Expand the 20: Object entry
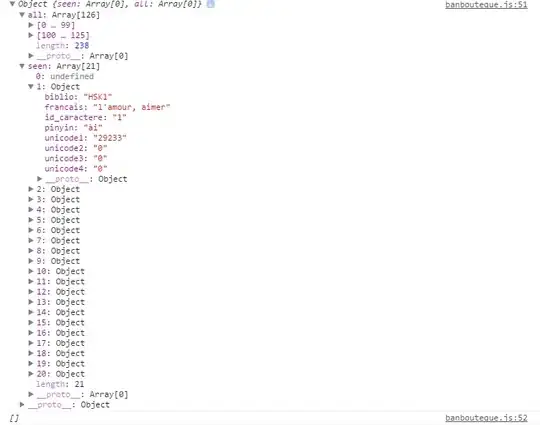This screenshot has height=425, width=540. click(31, 374)
